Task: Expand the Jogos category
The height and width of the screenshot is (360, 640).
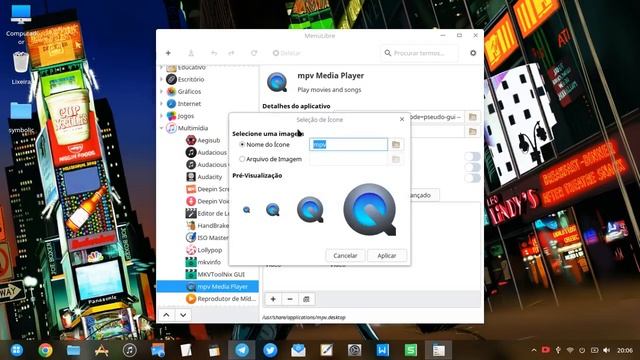Action: [162, 116]
